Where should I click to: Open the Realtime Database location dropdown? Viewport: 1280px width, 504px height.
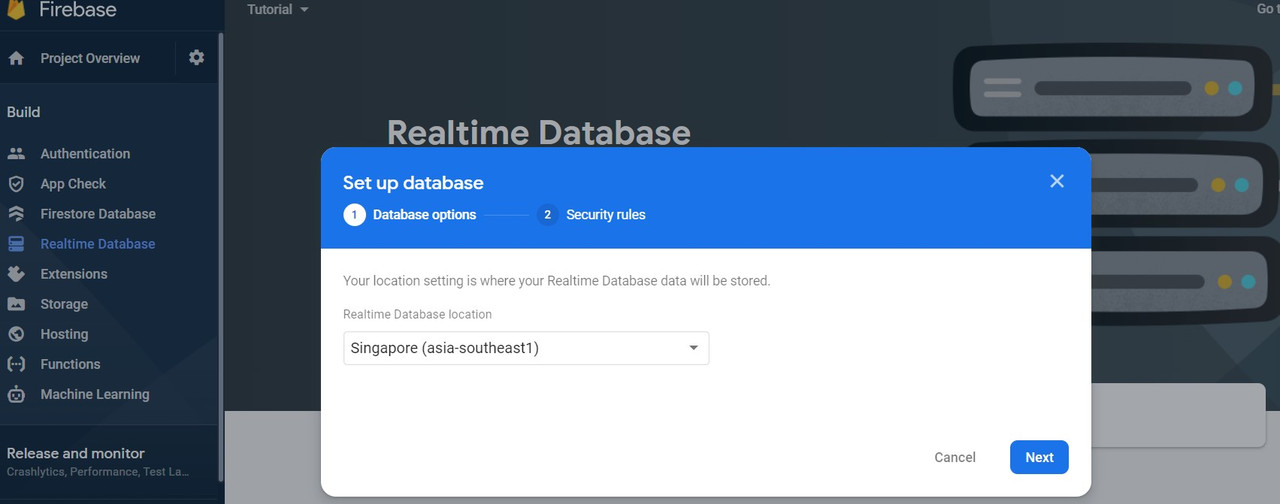526,348
